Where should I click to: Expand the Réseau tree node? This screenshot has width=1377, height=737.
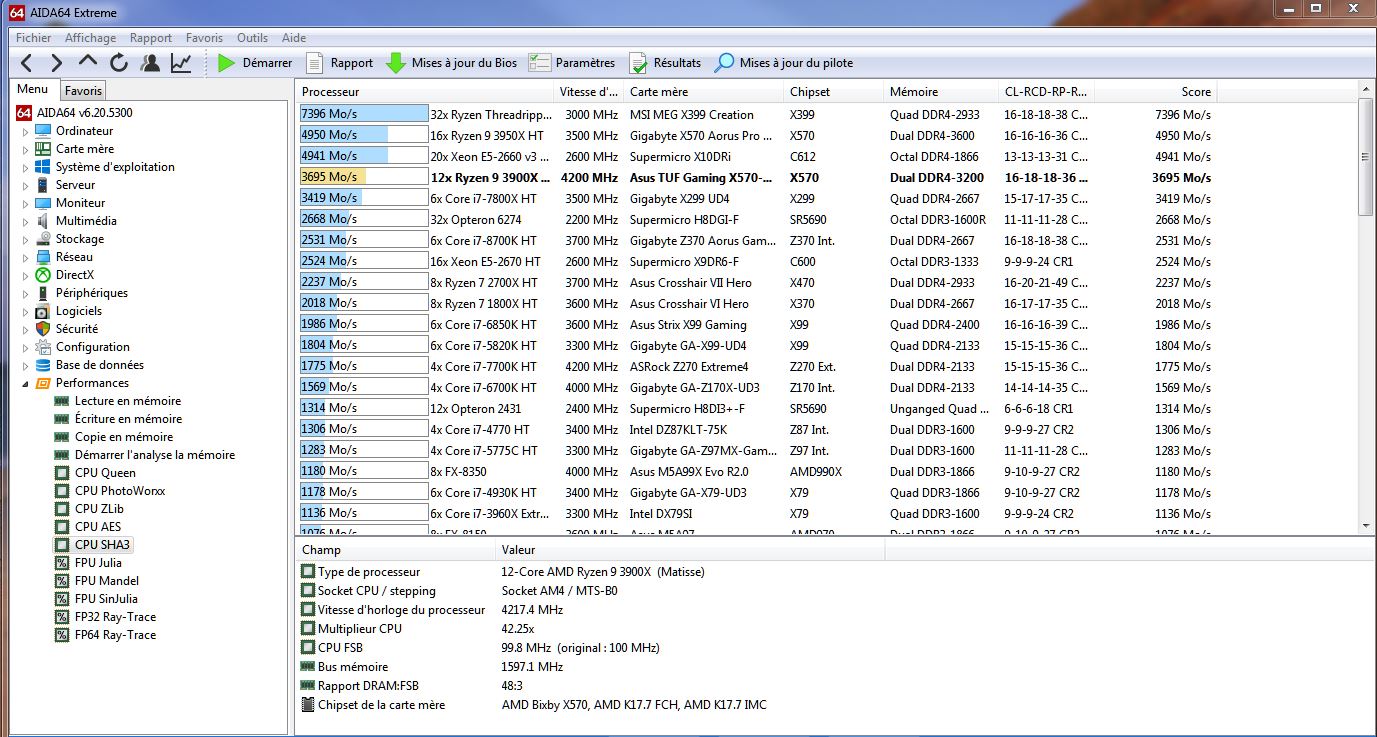[x=26, y=257]
